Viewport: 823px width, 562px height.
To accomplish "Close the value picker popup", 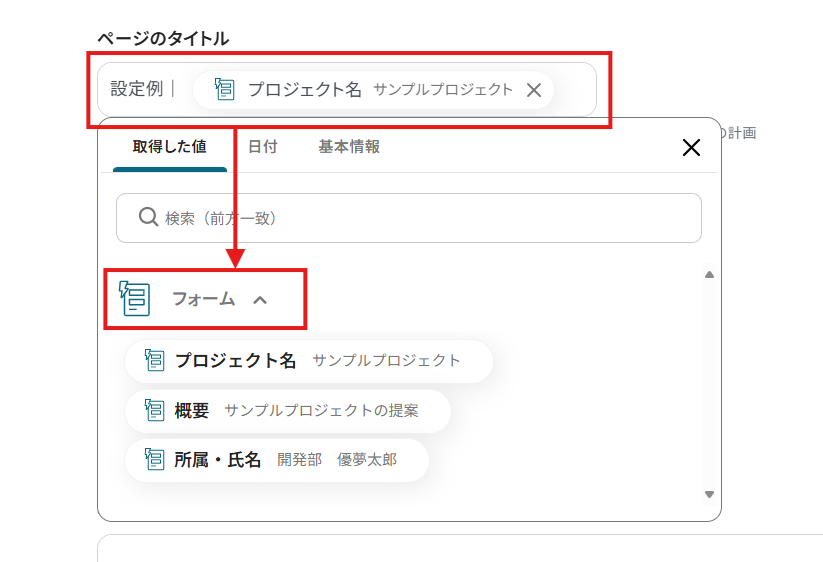I will click(x=690, y=148).
